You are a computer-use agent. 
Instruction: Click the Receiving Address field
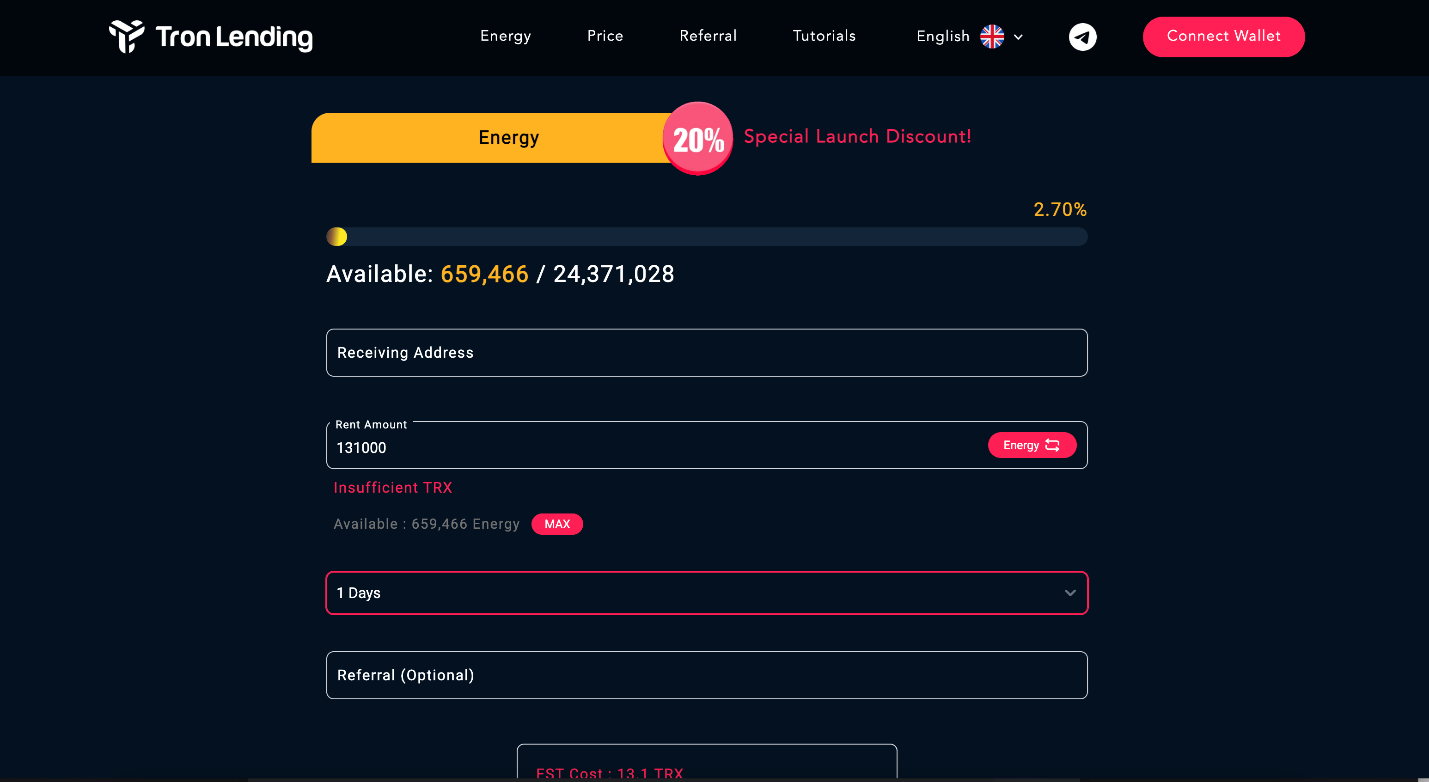707,353
